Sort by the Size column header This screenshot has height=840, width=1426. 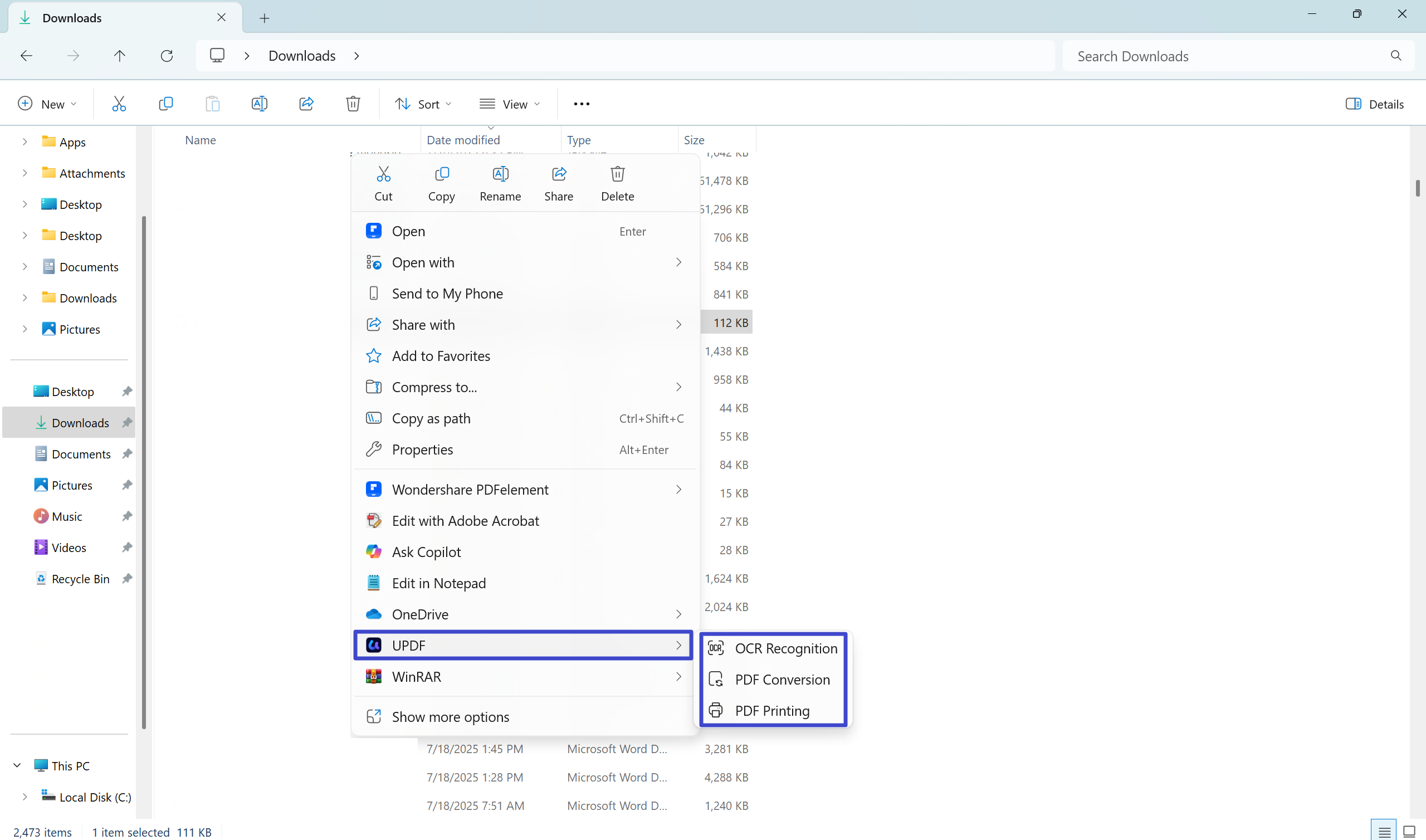click(x=694, y=140)
